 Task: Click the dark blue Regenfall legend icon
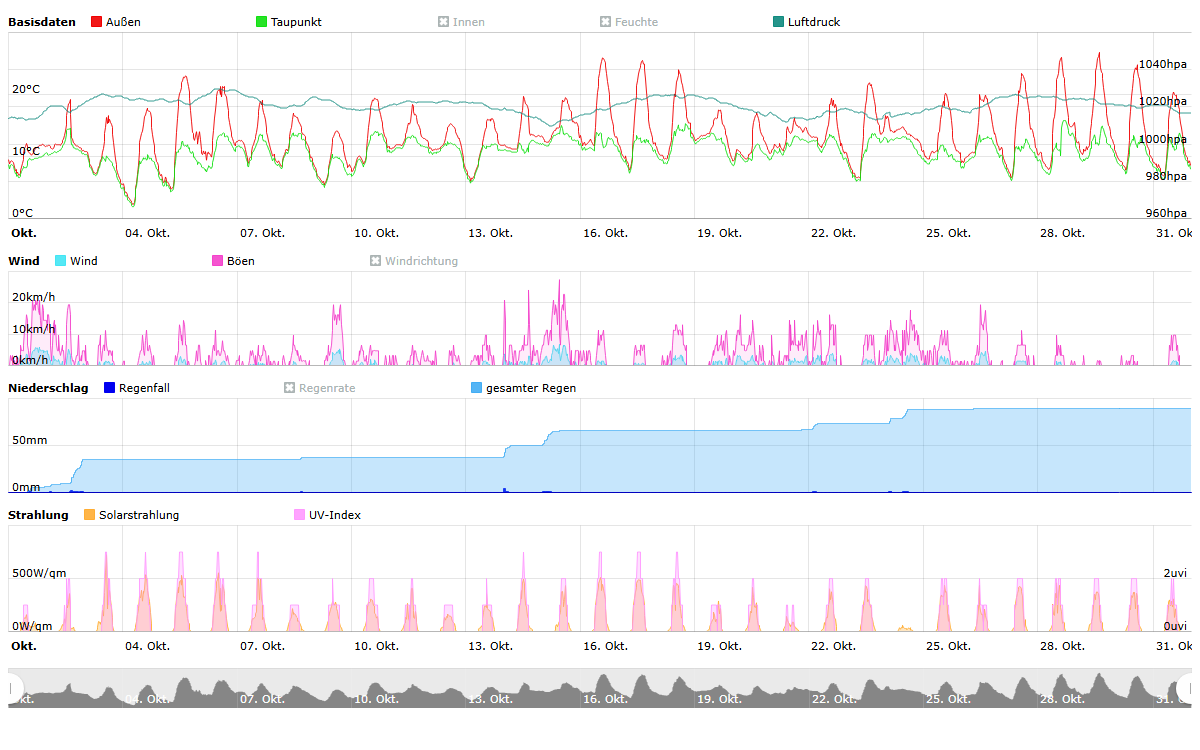[110, 388]
